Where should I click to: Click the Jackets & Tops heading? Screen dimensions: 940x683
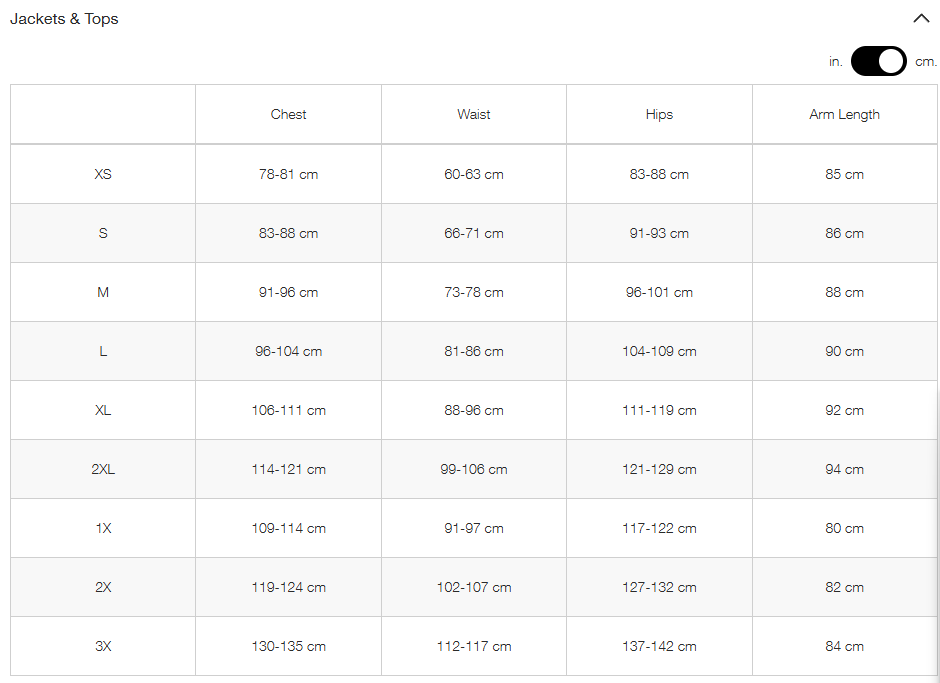(64, 19)
